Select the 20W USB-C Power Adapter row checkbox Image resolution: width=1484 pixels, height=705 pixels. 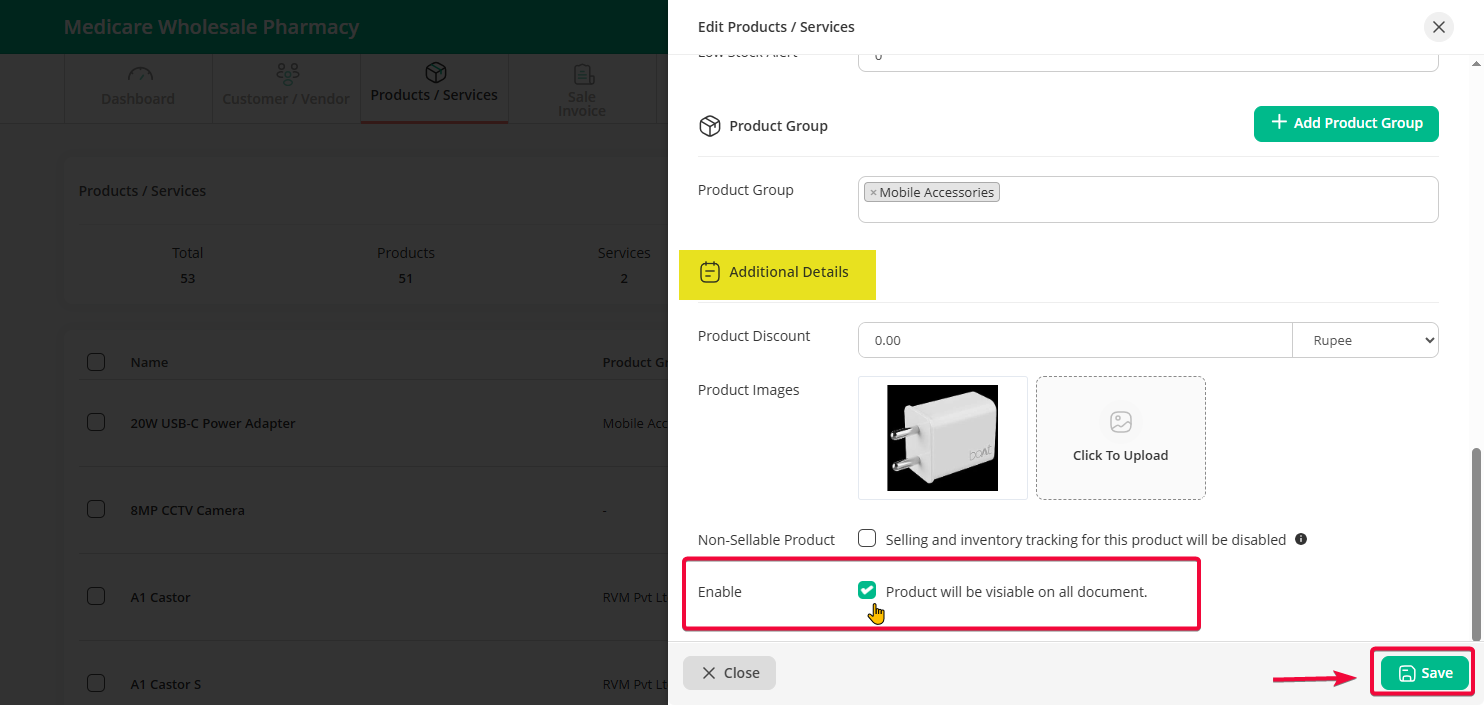click(x=96, y=423)
